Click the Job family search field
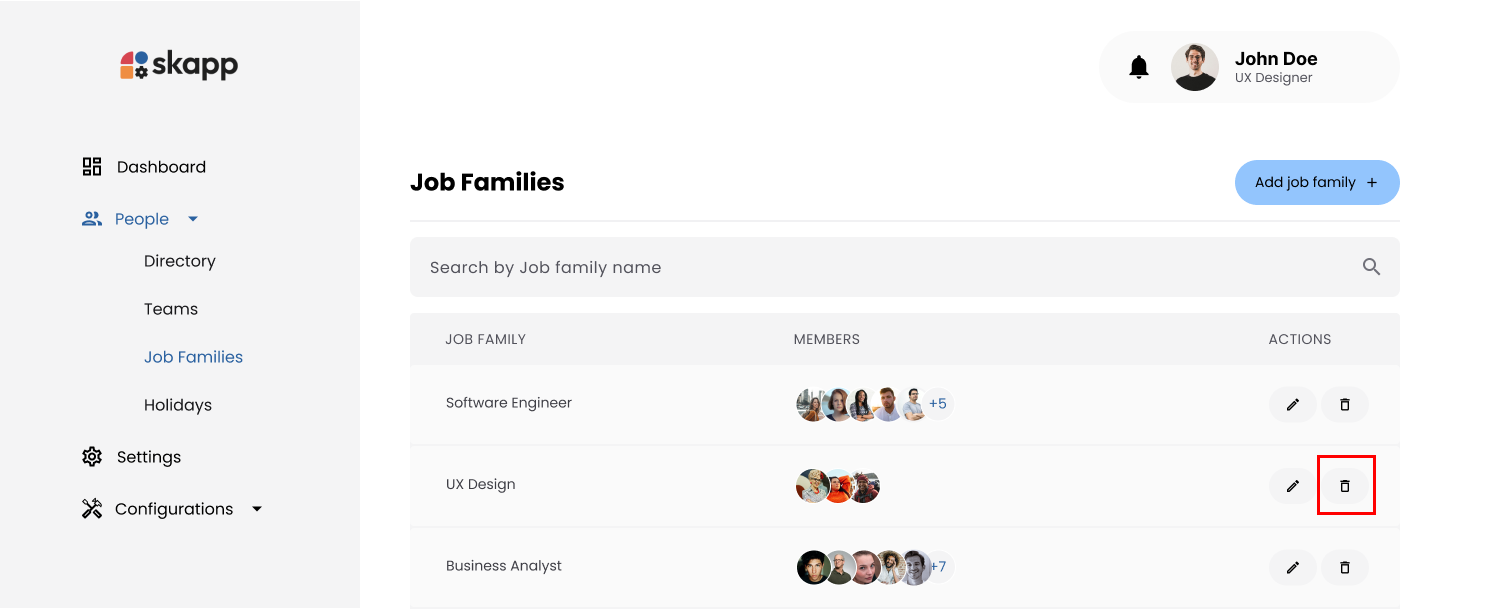Image resolution: width=1512 pixels, height=609 pixels. (x=700, y=267)
